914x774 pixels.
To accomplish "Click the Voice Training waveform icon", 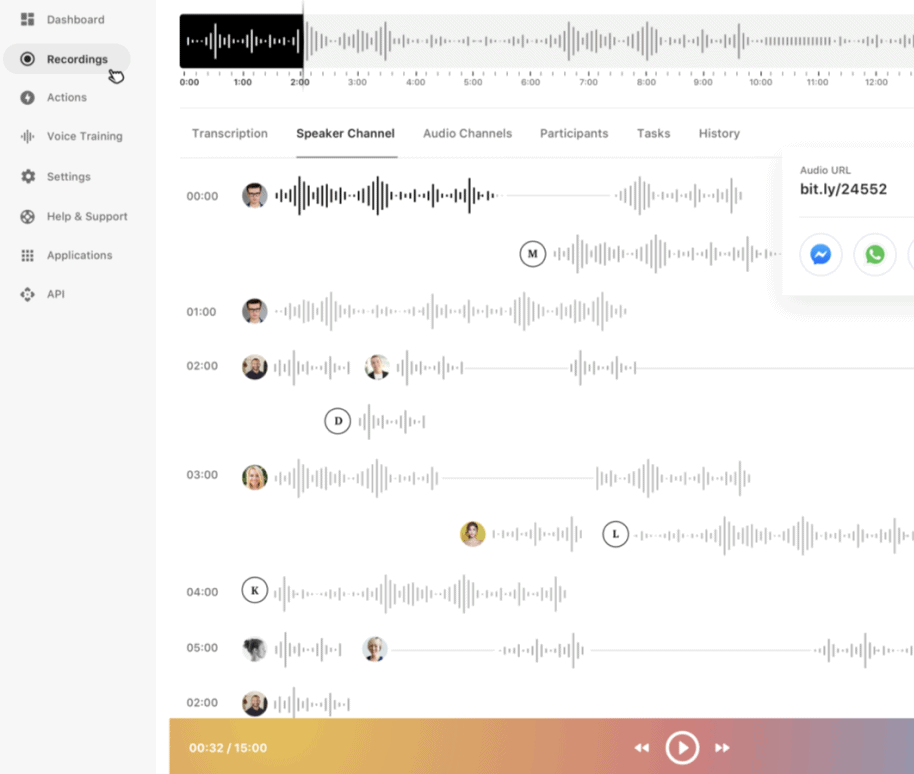I will click(27, 137).
